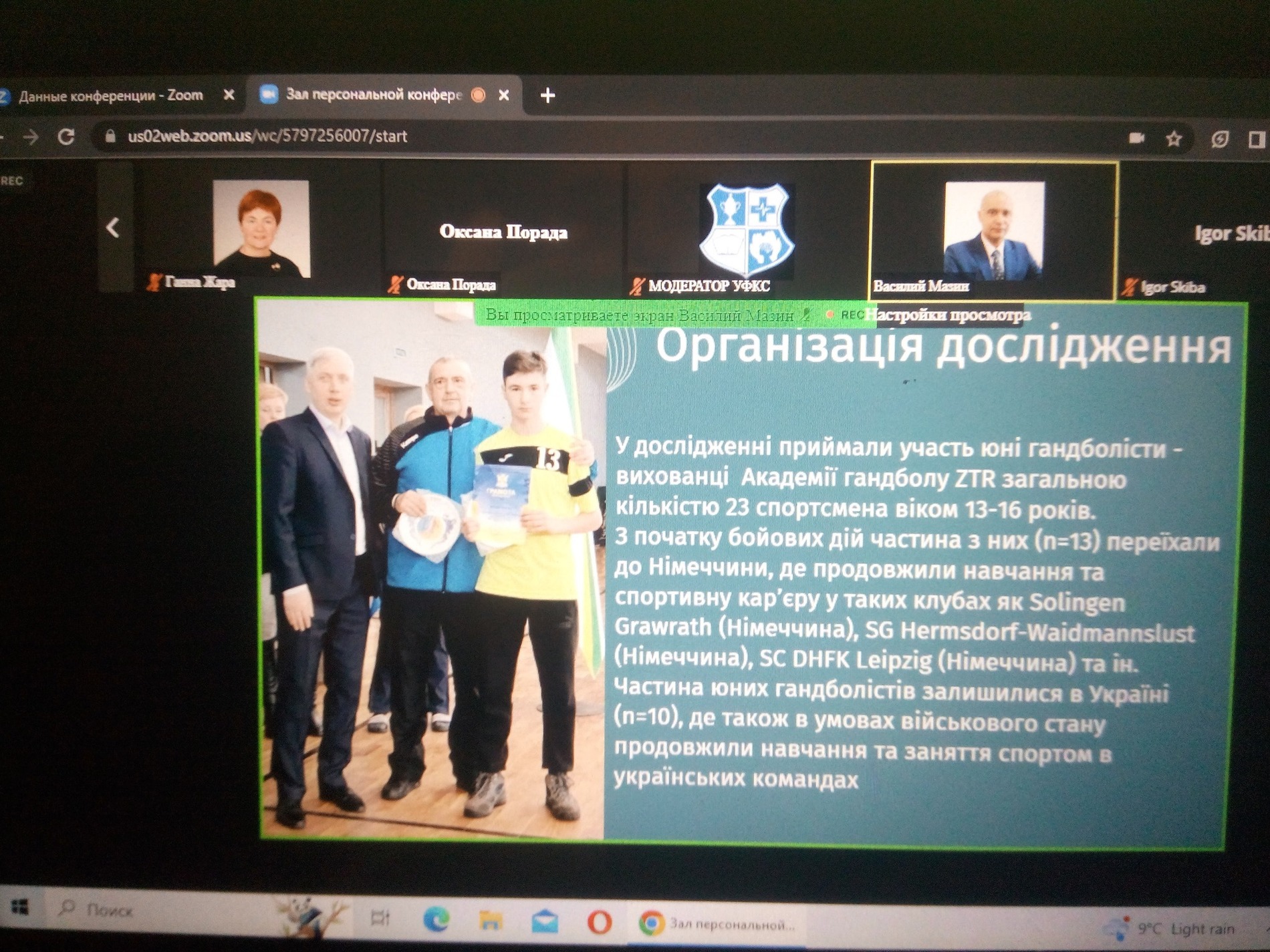Click the forward navigation arrow

(30, 137)
